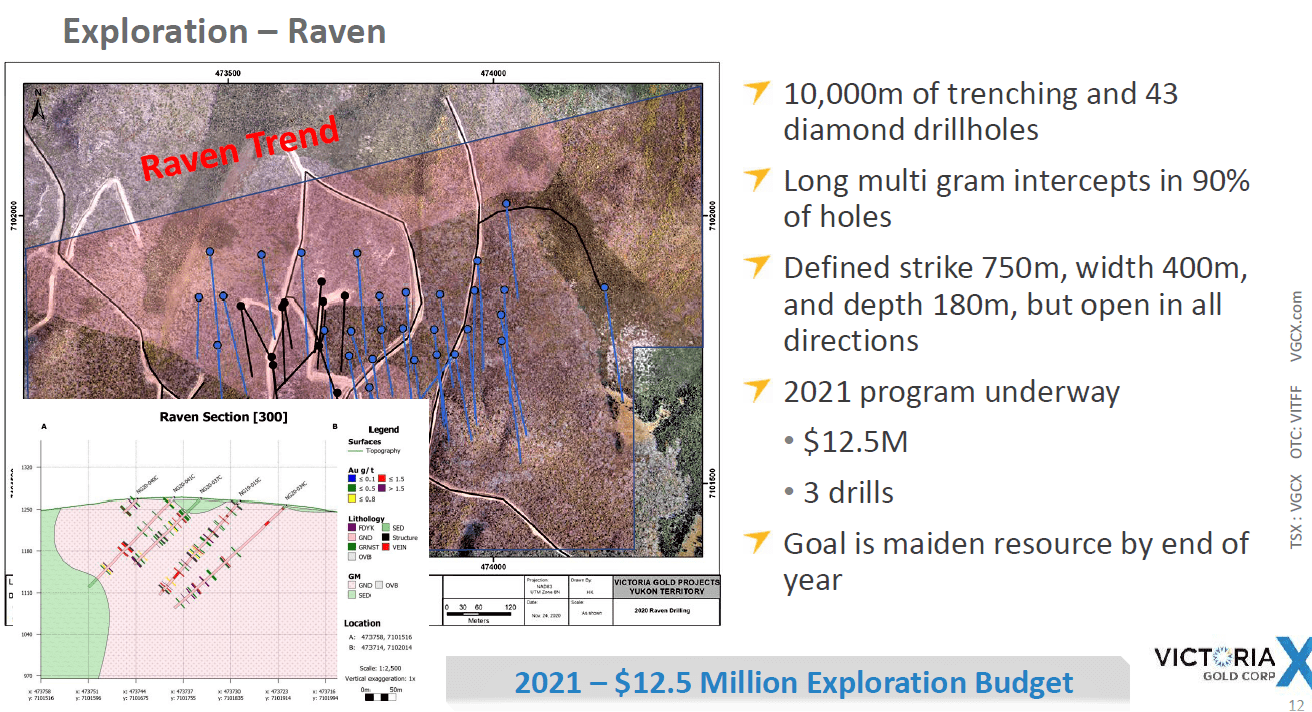Toggle the Structure entry under Lithology
The image size is (1312, 712).
399,537
